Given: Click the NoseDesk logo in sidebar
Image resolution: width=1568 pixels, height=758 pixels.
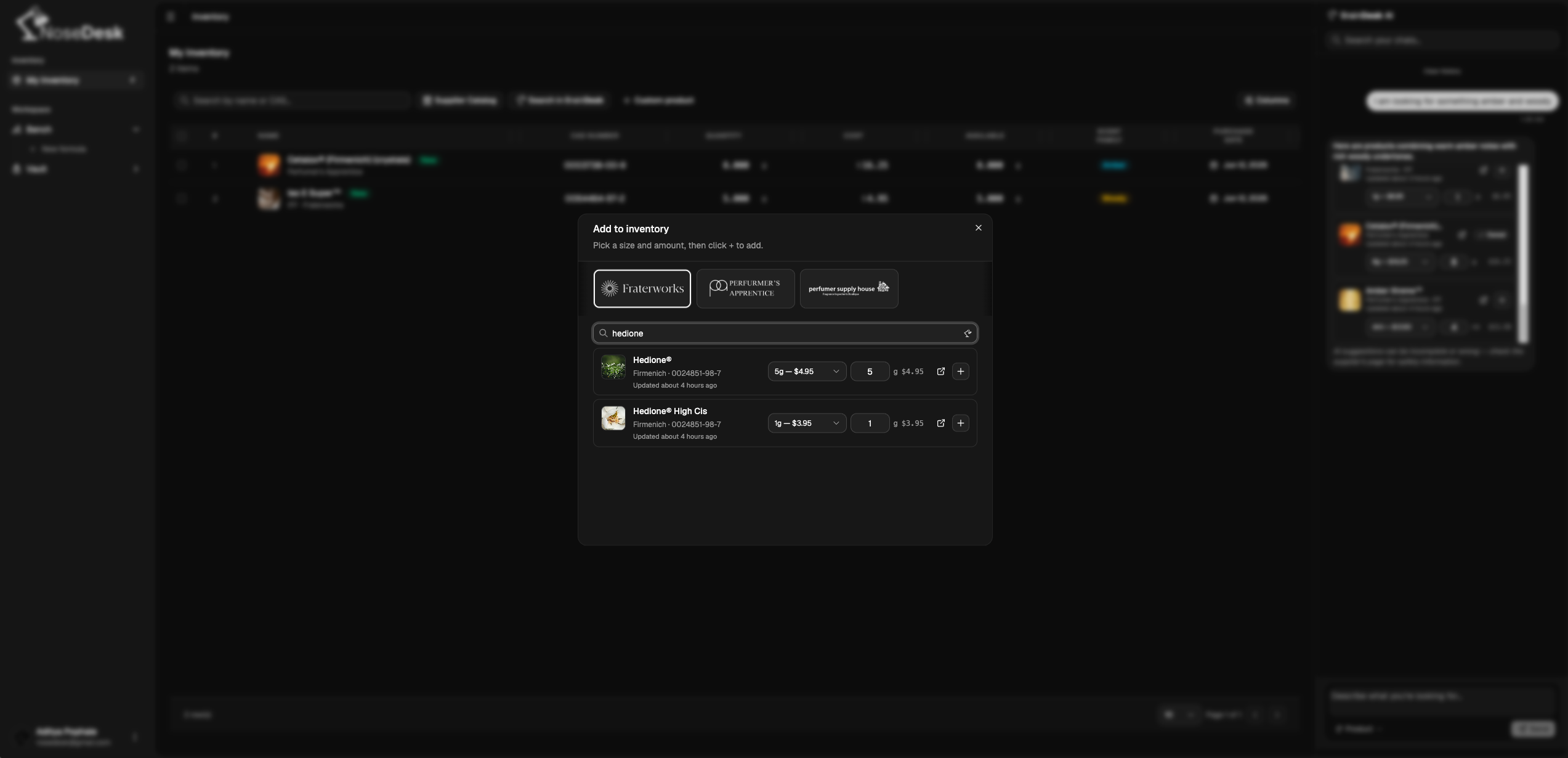Looking at the screenshot, I should [69, 26].
